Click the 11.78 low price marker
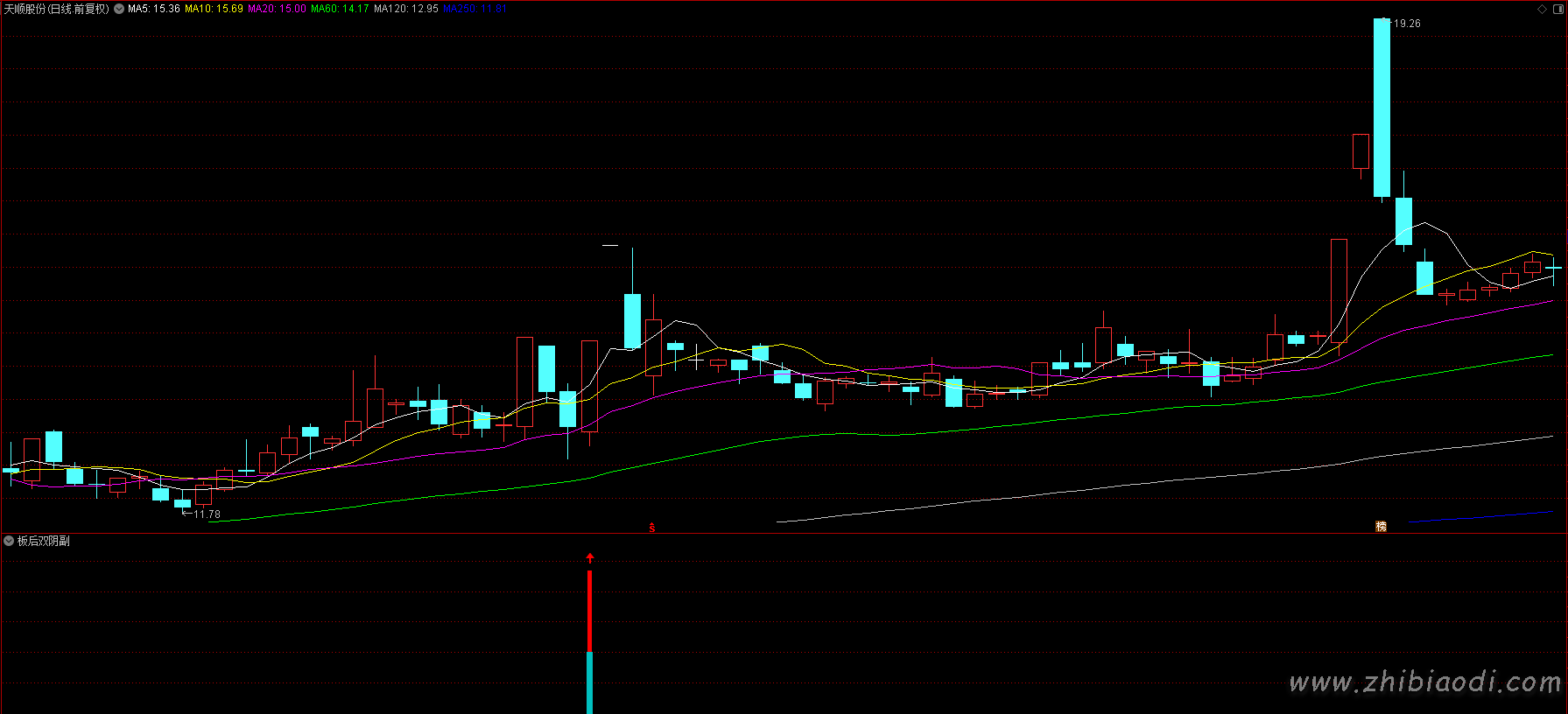 point(207,514)
